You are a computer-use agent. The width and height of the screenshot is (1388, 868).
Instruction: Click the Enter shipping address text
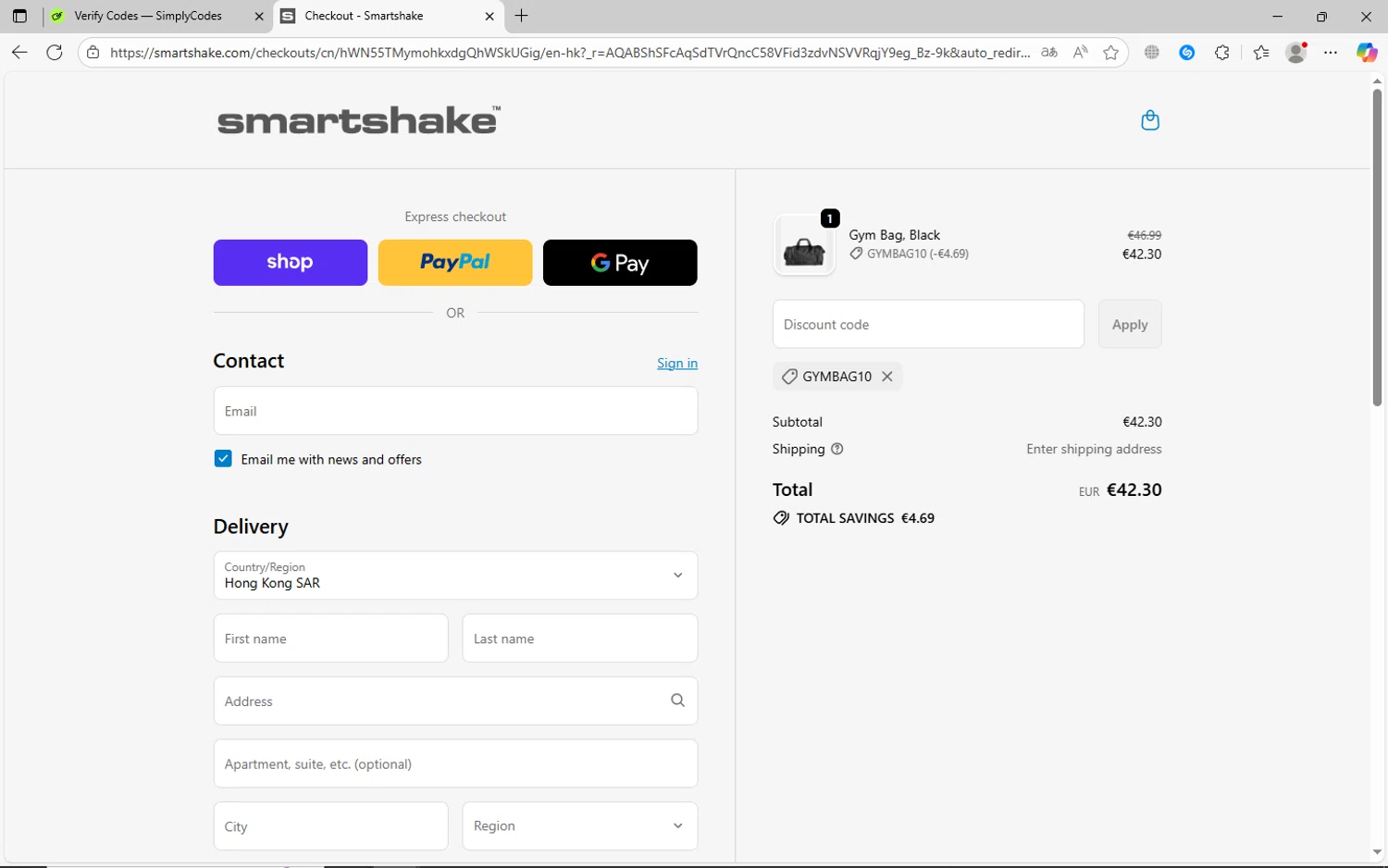1094,449
